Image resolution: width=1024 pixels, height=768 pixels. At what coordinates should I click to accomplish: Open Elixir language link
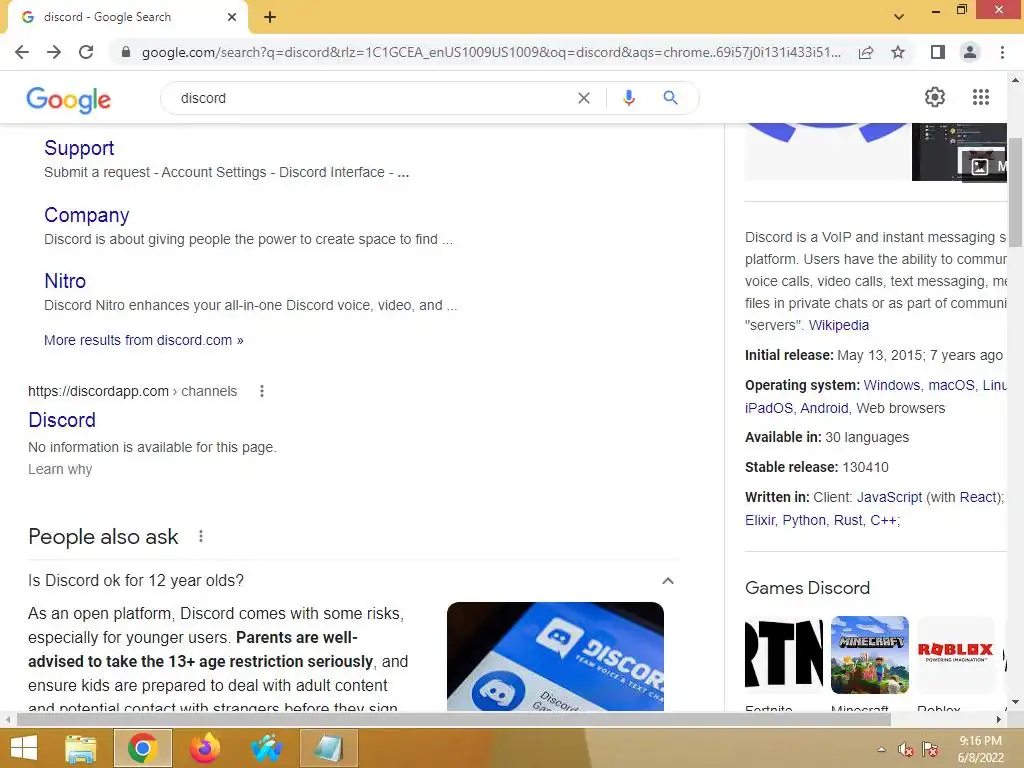pos(760,520)
